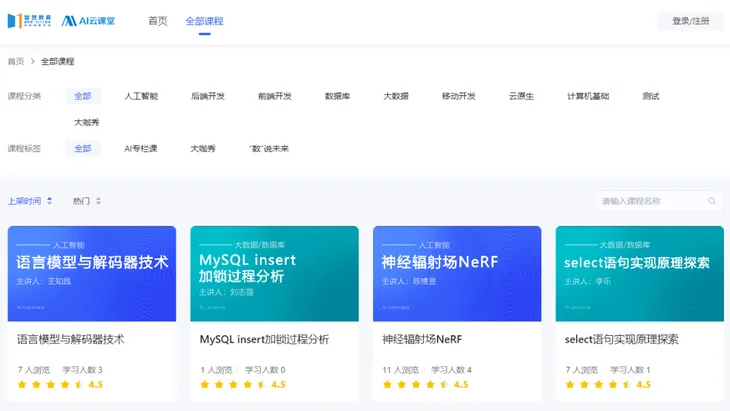Filter courses by 前端开发
Screen dimensions: 730x411
point(275,96)
